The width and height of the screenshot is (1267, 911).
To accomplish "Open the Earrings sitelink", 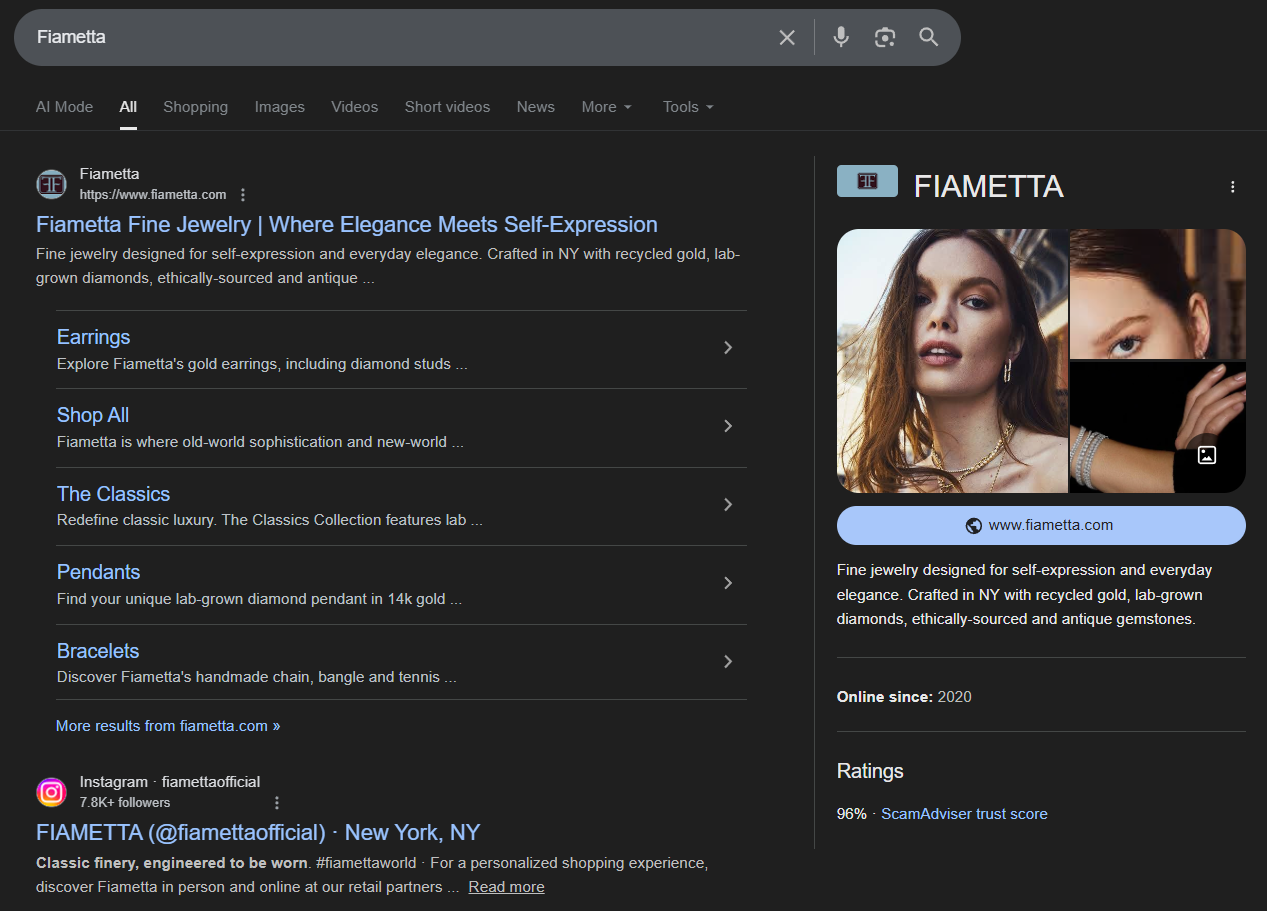I will point(94,337).
